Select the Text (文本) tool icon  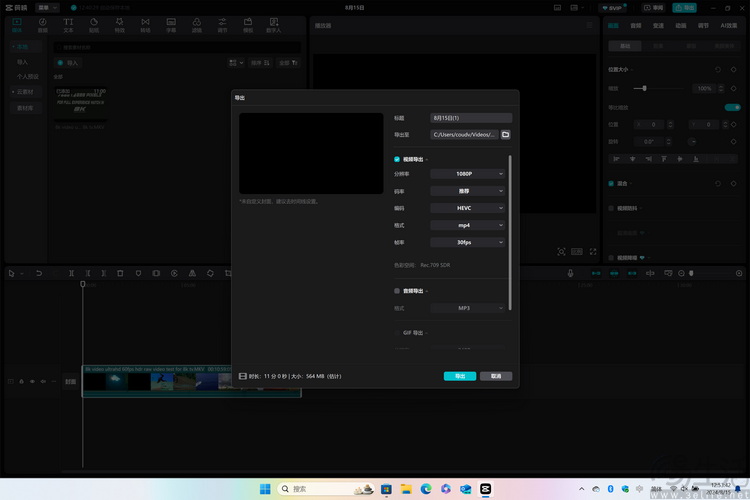tap(68, 23)
